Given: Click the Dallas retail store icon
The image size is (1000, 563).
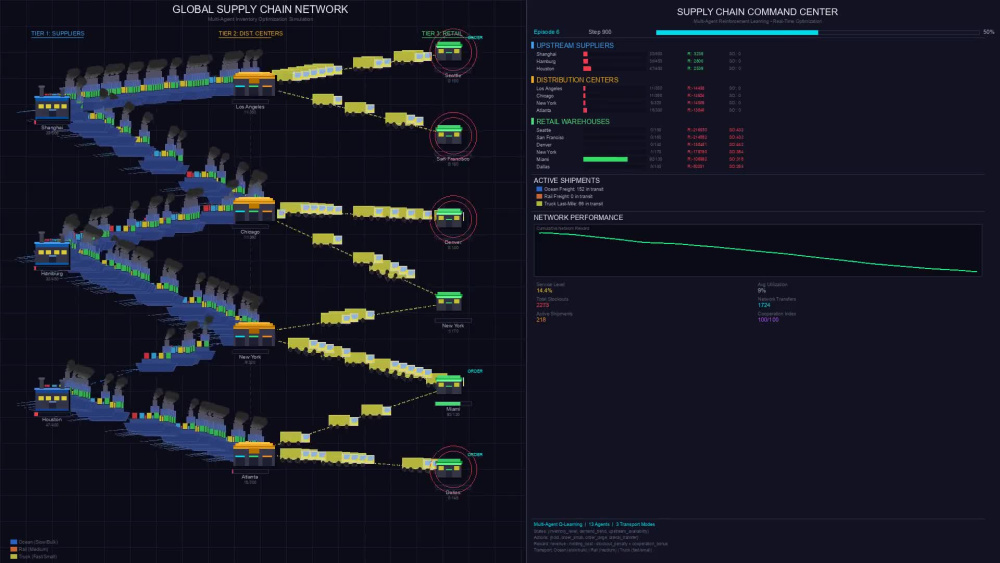Looking at the screenshot, I should pos(449,468).
